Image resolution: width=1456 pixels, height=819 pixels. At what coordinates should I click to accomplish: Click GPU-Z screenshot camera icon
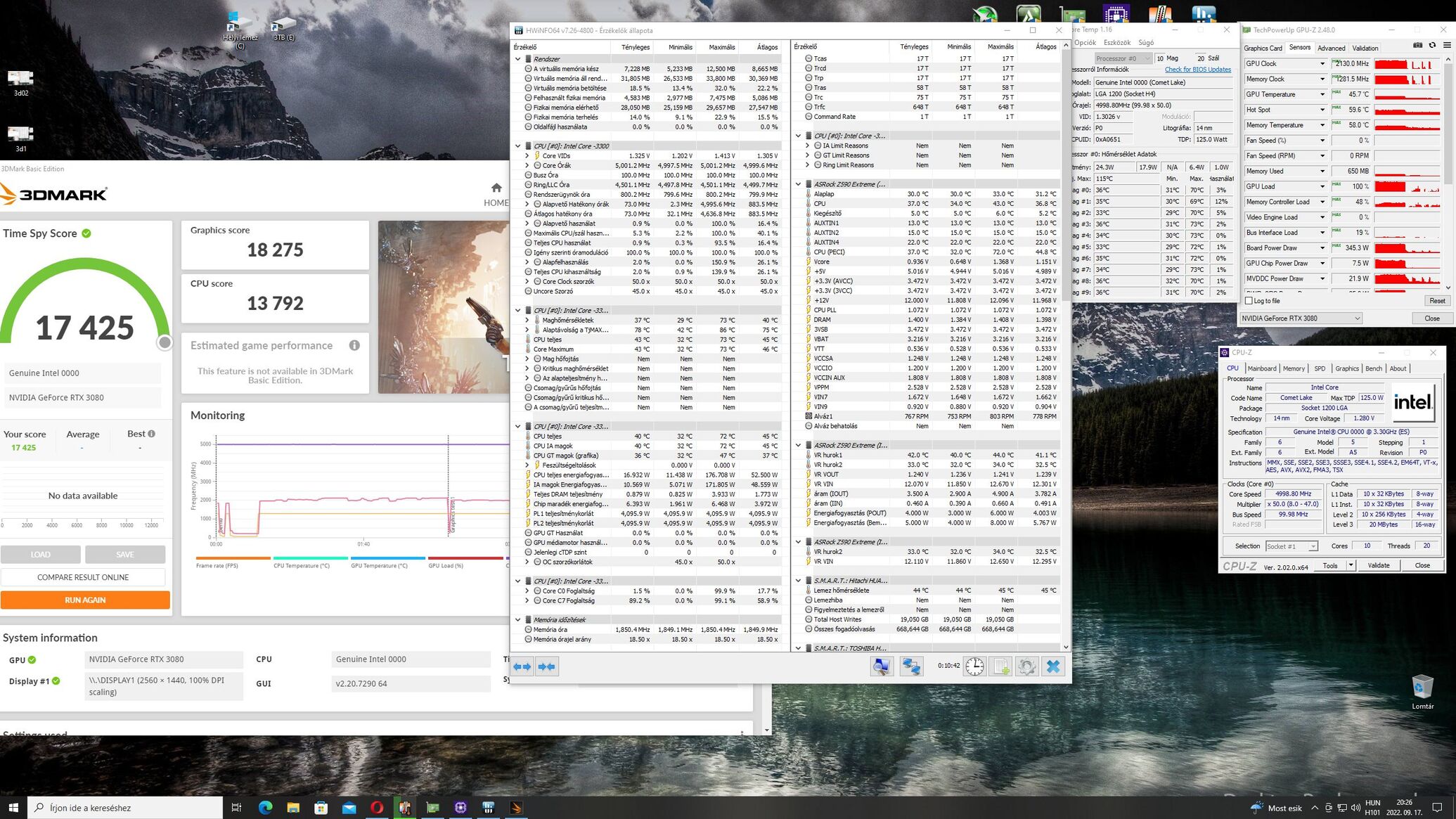tap(1417, 46)
